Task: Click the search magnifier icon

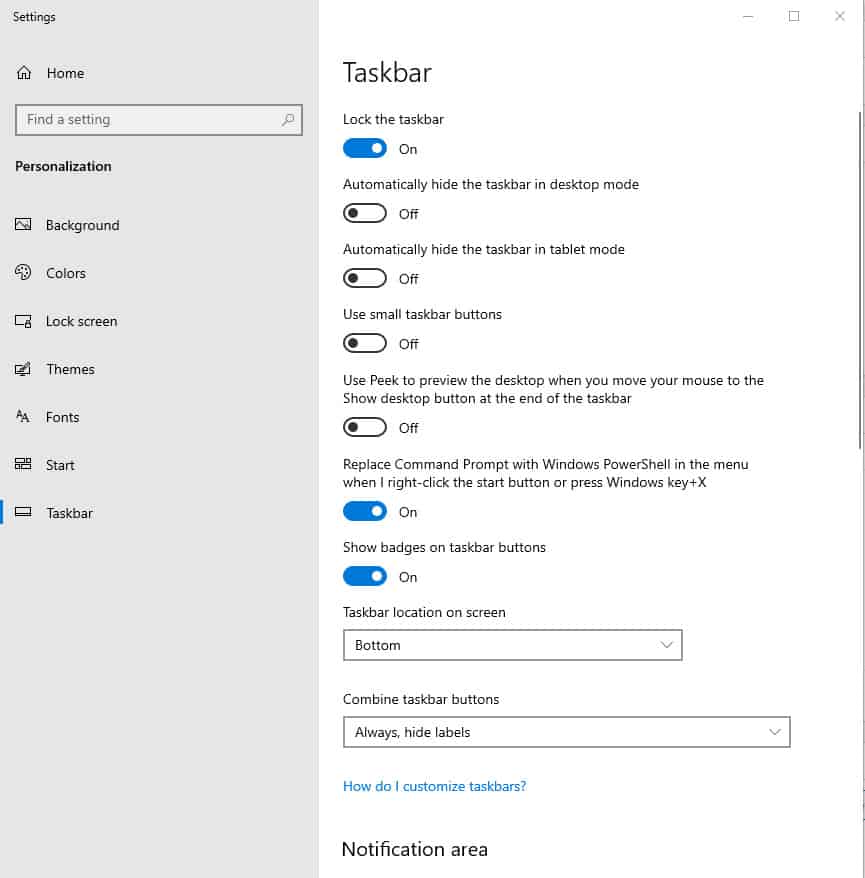Action: point(288,119)
